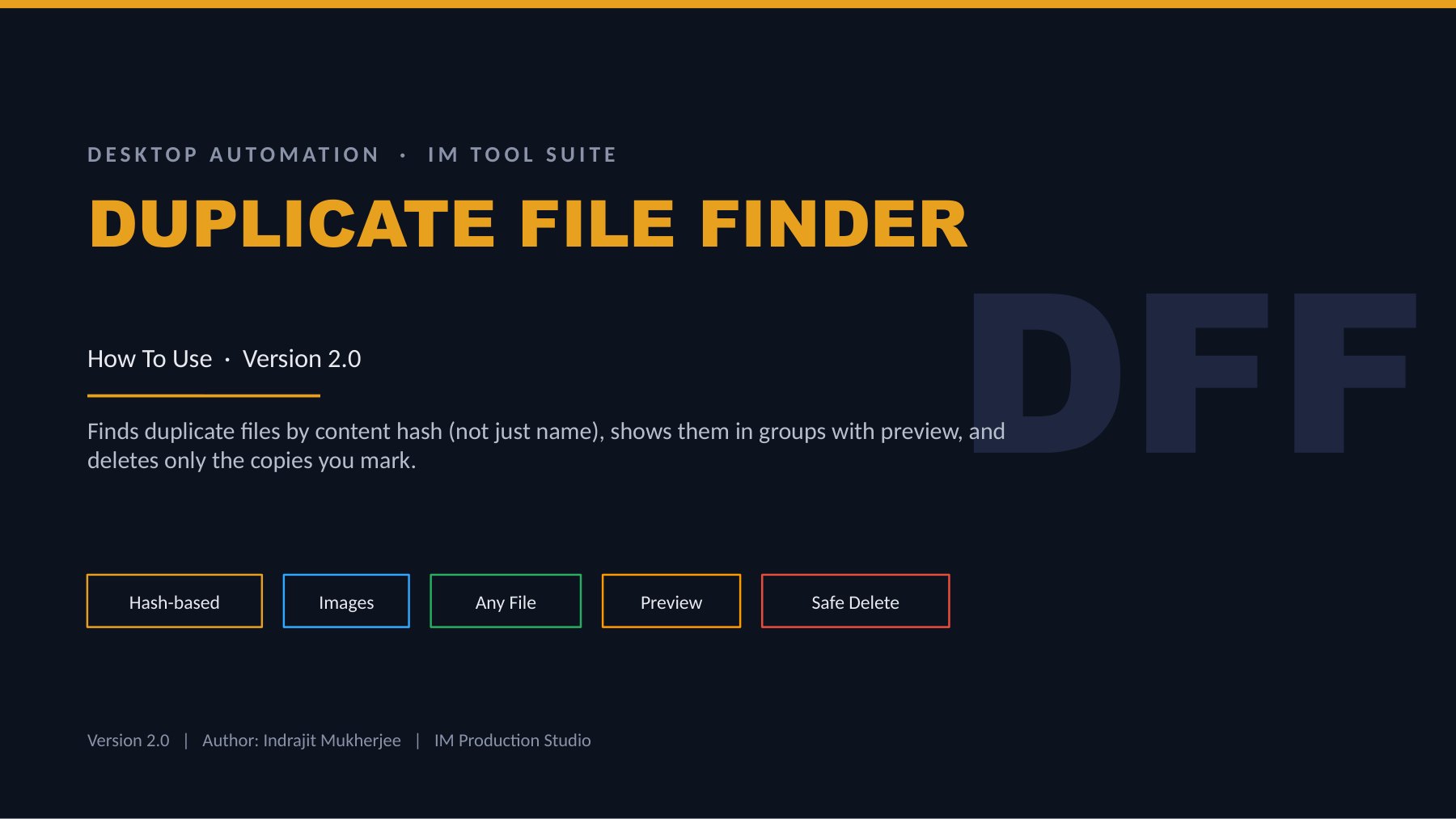Select the DESKTOP AUTOMATION header text

pyautogui.click(x=233, y=154)
